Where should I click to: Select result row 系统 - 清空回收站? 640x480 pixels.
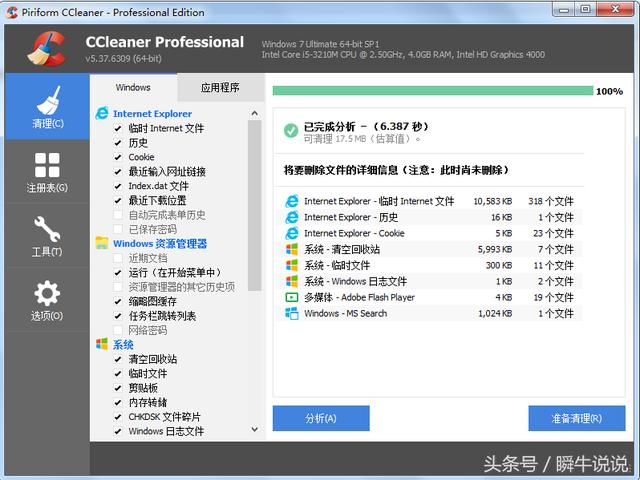coord(429,249)
